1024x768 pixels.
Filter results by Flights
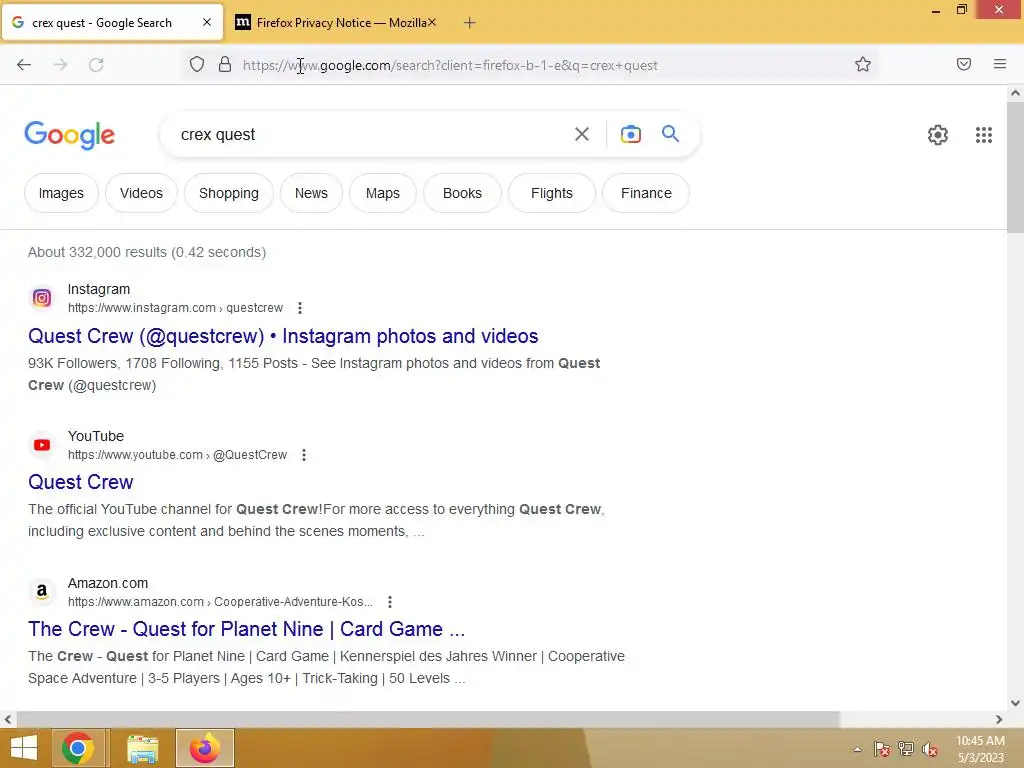(552, 193)
